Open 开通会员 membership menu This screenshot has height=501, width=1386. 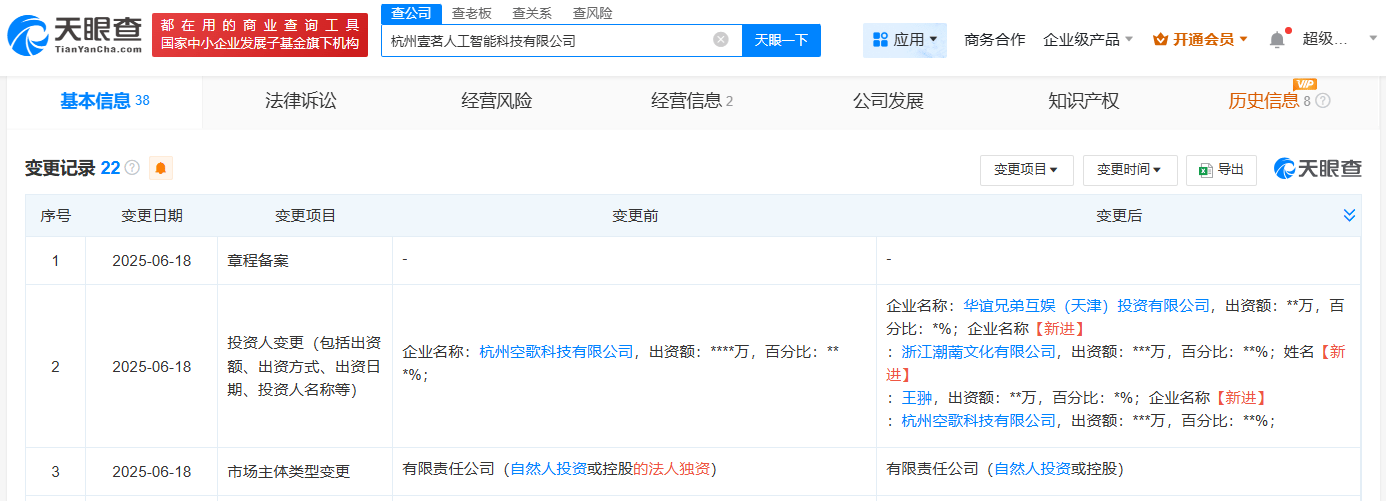point(1200,40)
